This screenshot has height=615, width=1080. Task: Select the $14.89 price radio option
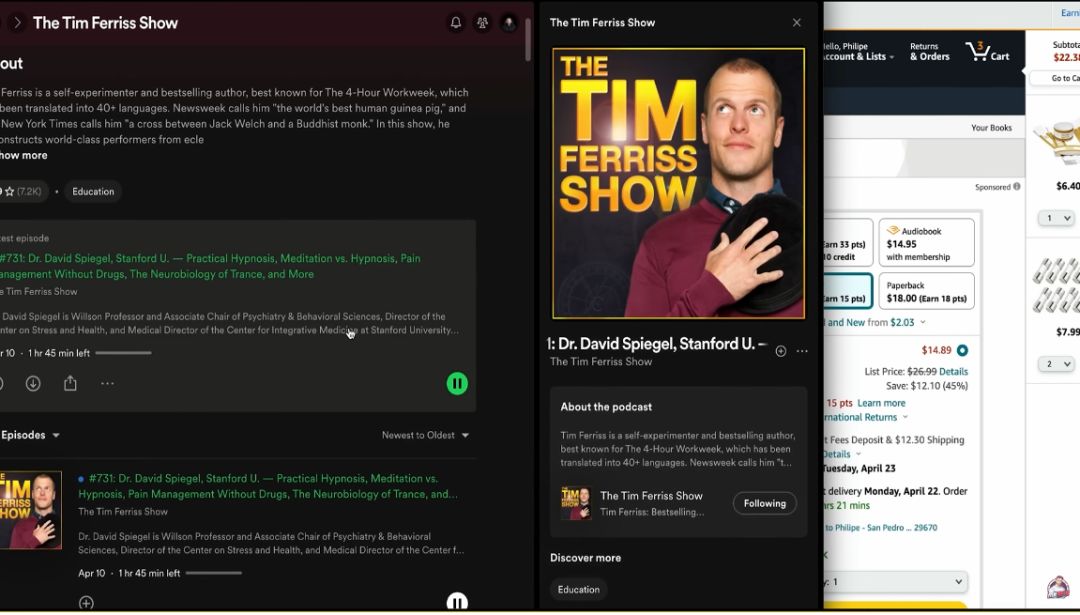point(962,351)
